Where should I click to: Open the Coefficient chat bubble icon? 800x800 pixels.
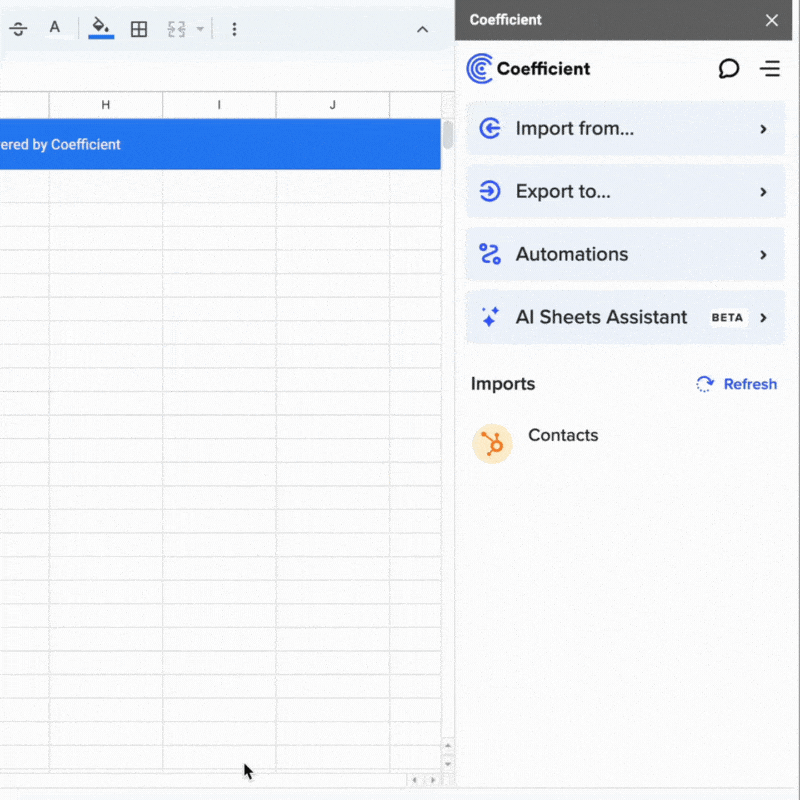tap(729, 68)
